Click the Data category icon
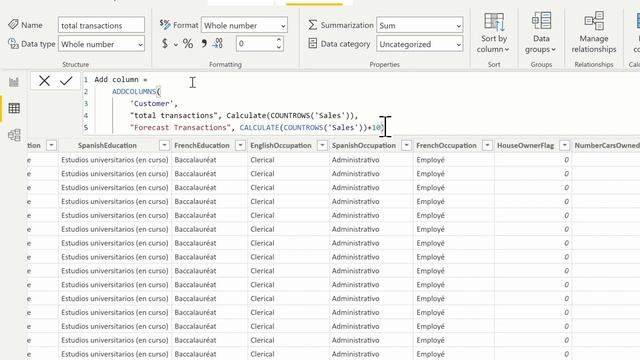 (313, 43)
